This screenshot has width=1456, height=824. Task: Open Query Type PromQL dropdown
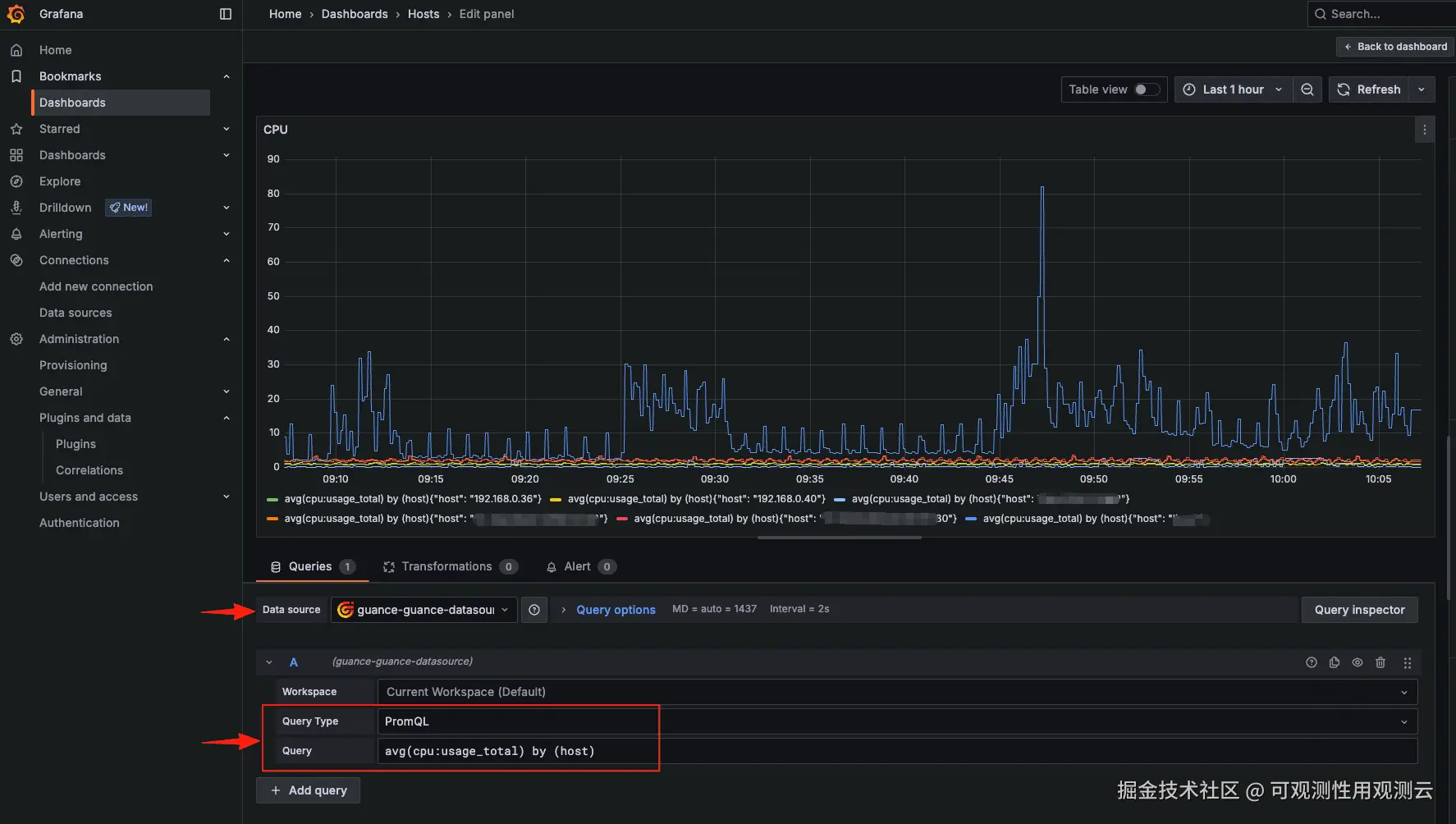(896, 721)
